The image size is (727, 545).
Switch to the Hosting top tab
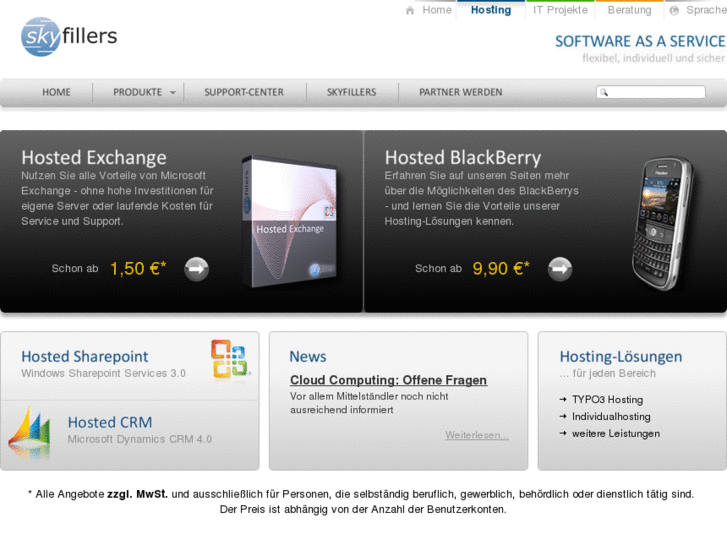coord(491,10)
